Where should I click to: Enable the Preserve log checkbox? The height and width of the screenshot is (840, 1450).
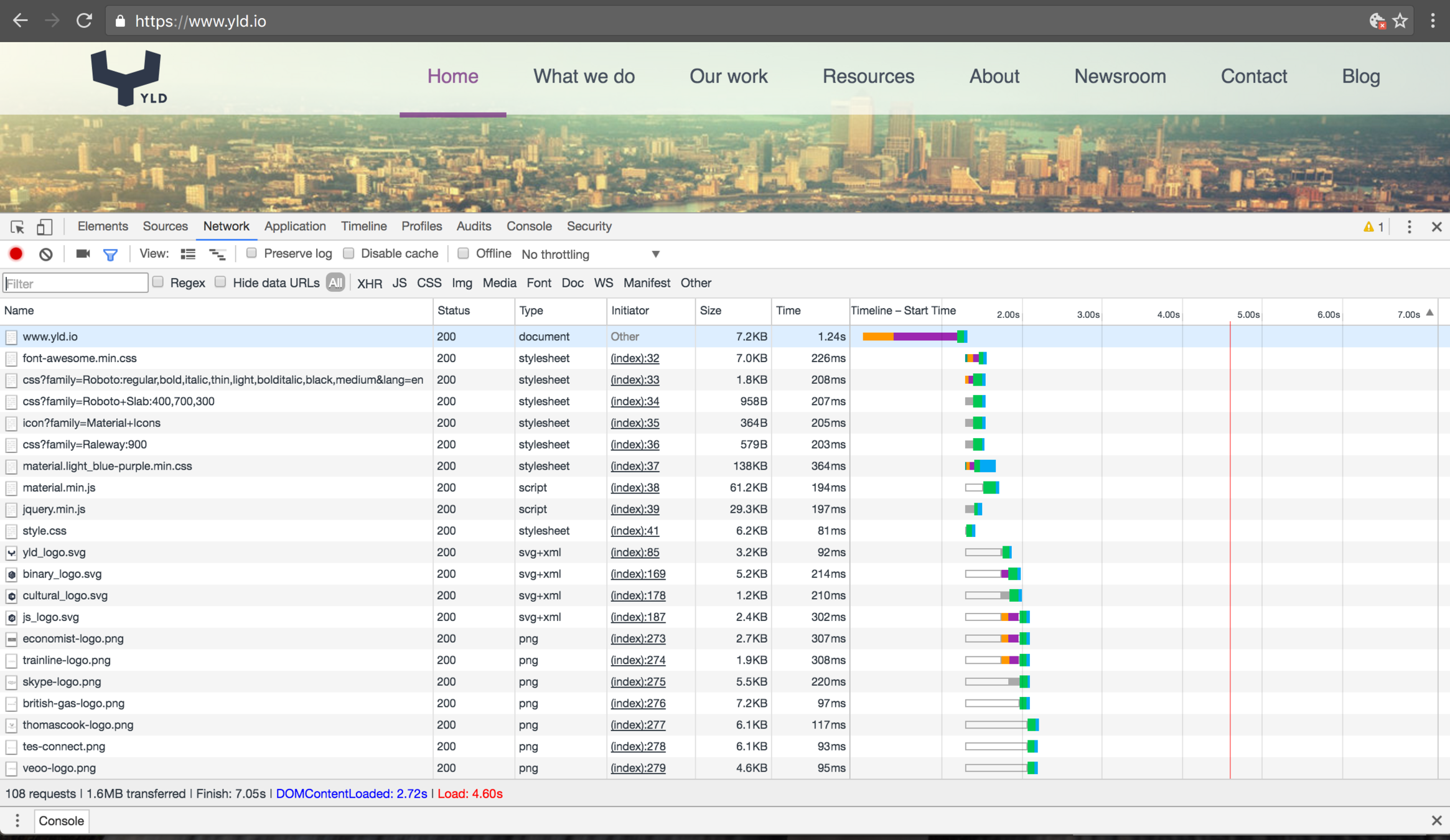[251, 253]
